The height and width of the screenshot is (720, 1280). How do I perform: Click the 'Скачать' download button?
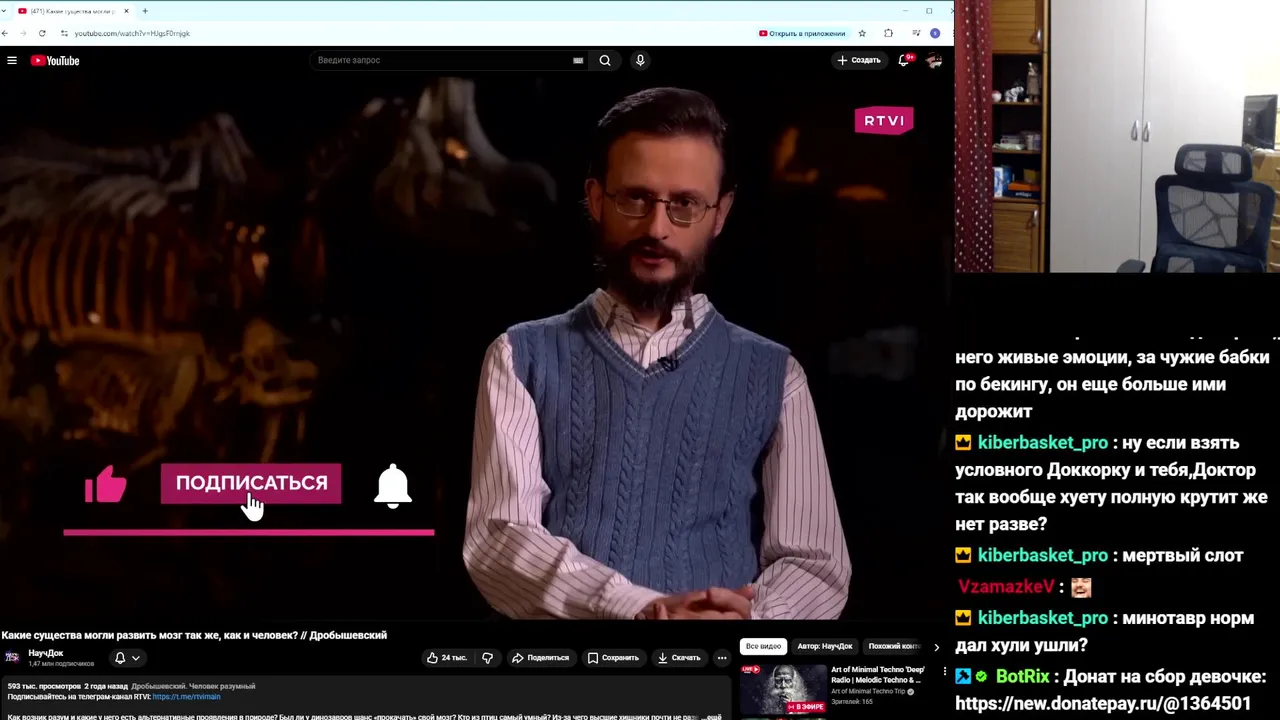pos(679,658)
